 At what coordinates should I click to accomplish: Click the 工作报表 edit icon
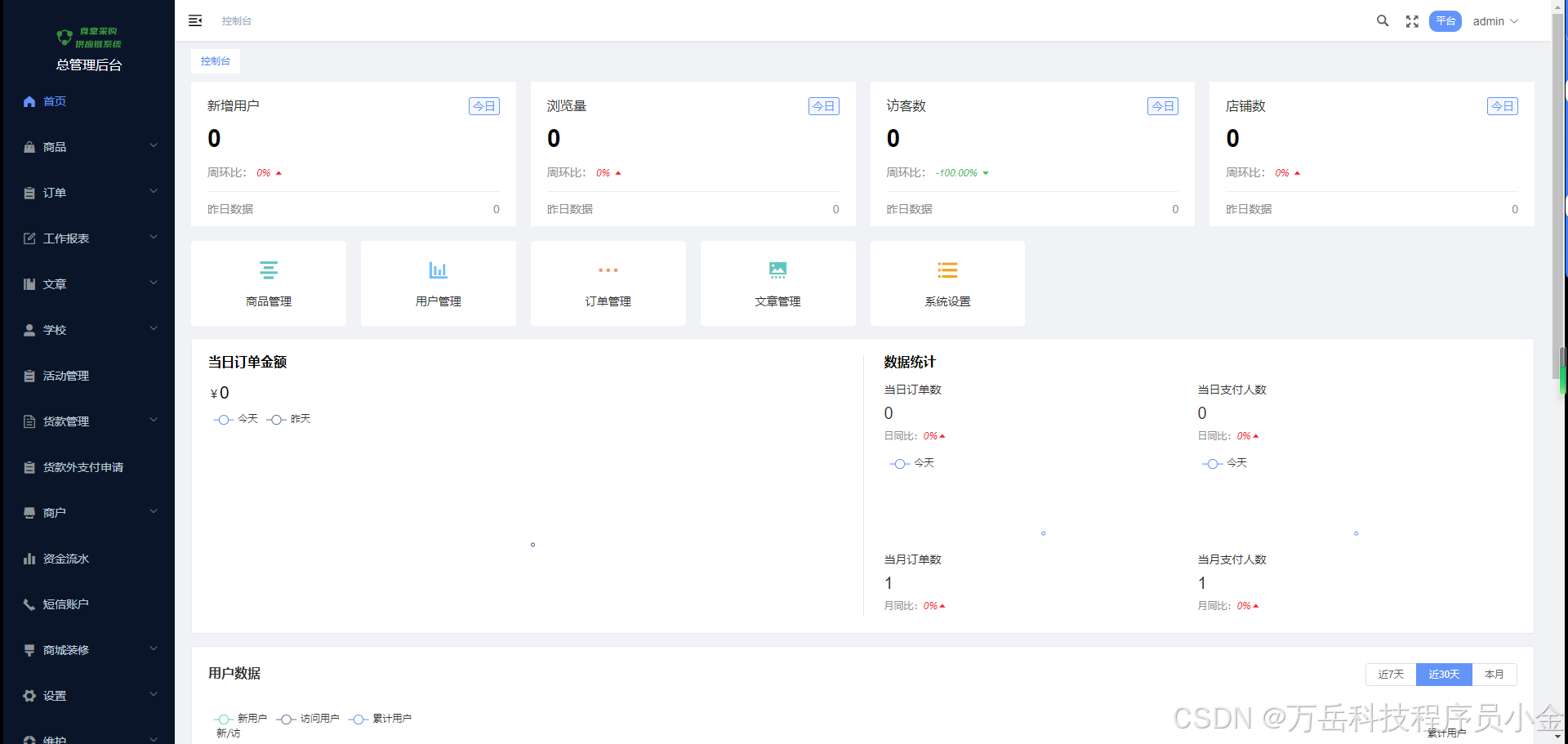pos(29,238)
